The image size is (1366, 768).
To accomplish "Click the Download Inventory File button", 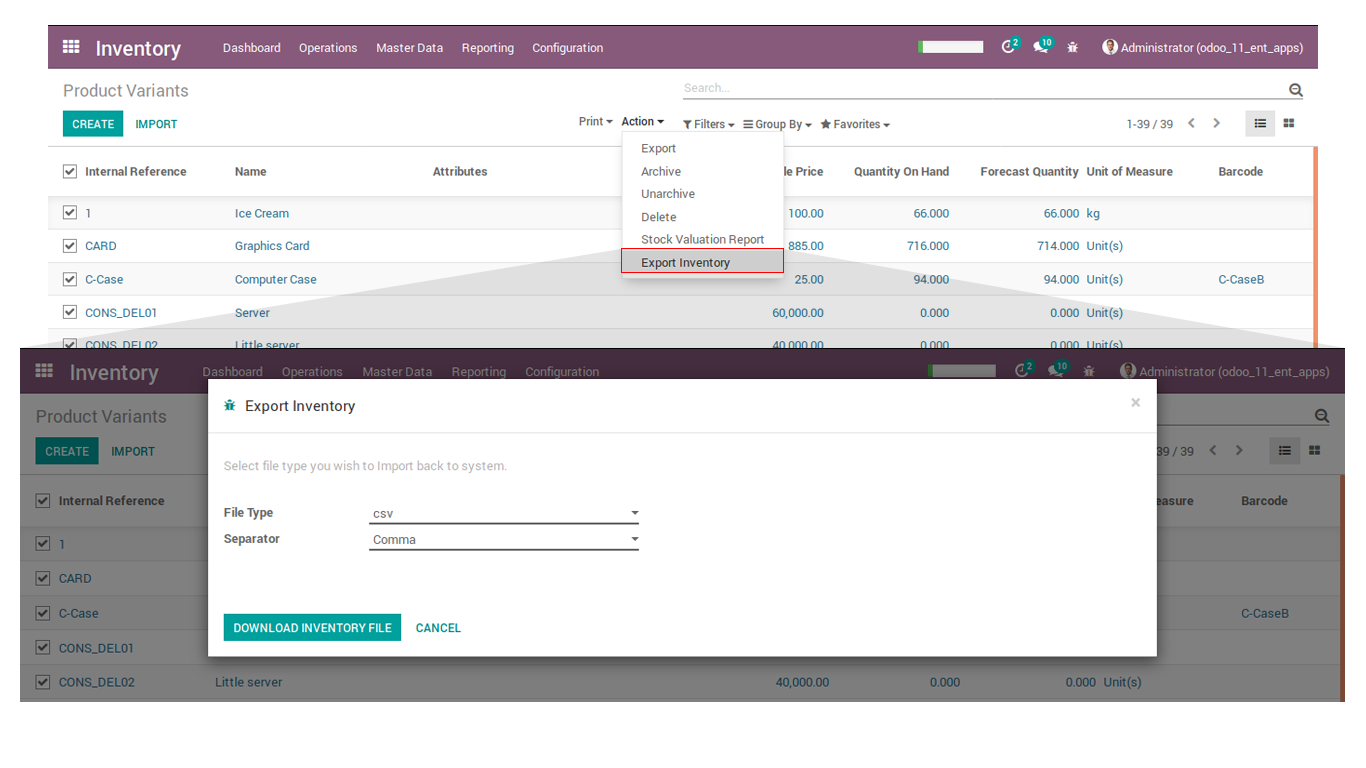I will (x=312, y=628).
